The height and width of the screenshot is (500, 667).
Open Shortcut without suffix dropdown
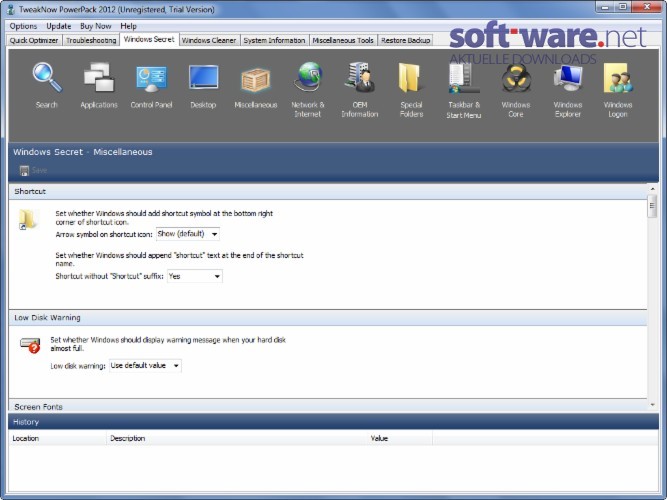pos(194,276)
